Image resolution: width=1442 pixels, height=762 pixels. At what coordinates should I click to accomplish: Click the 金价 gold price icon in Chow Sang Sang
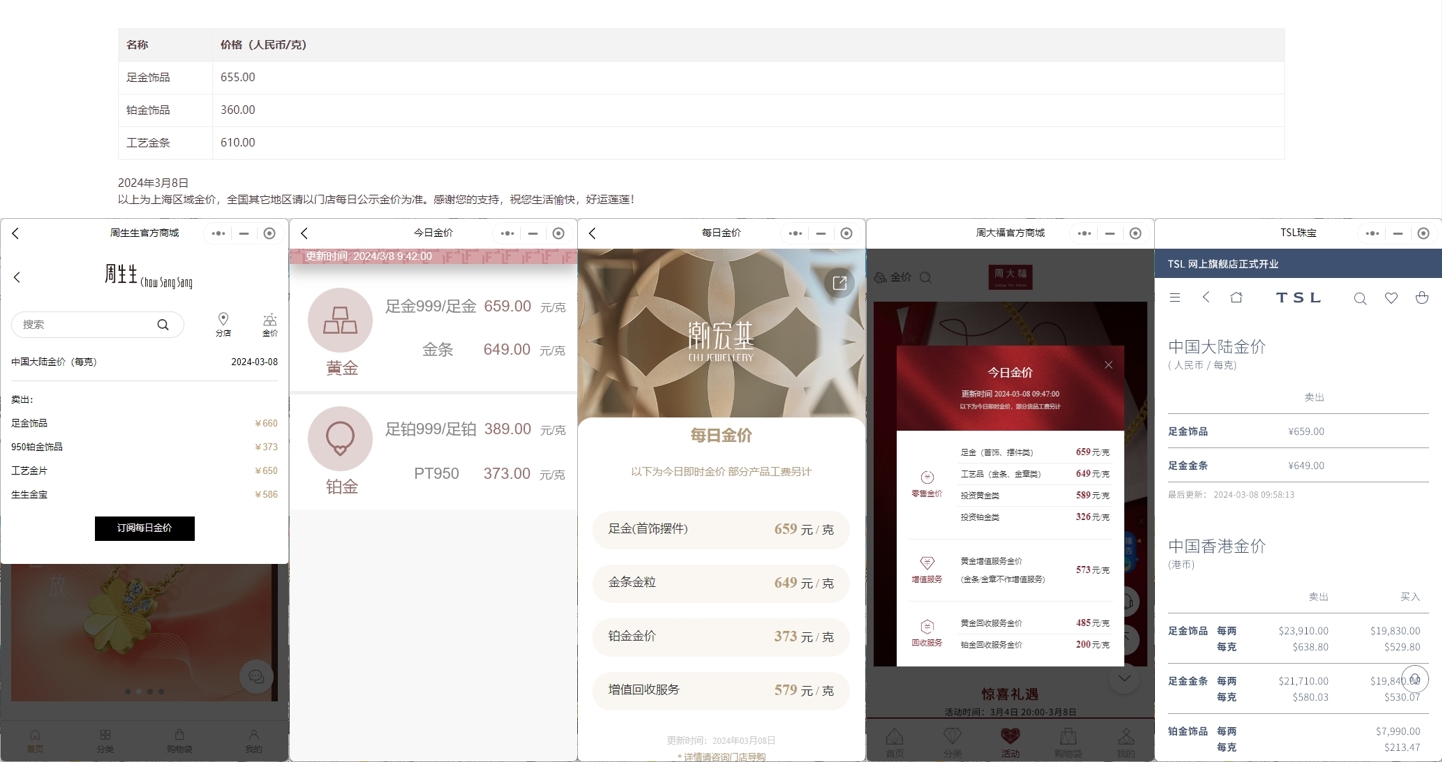coord(270,324)
